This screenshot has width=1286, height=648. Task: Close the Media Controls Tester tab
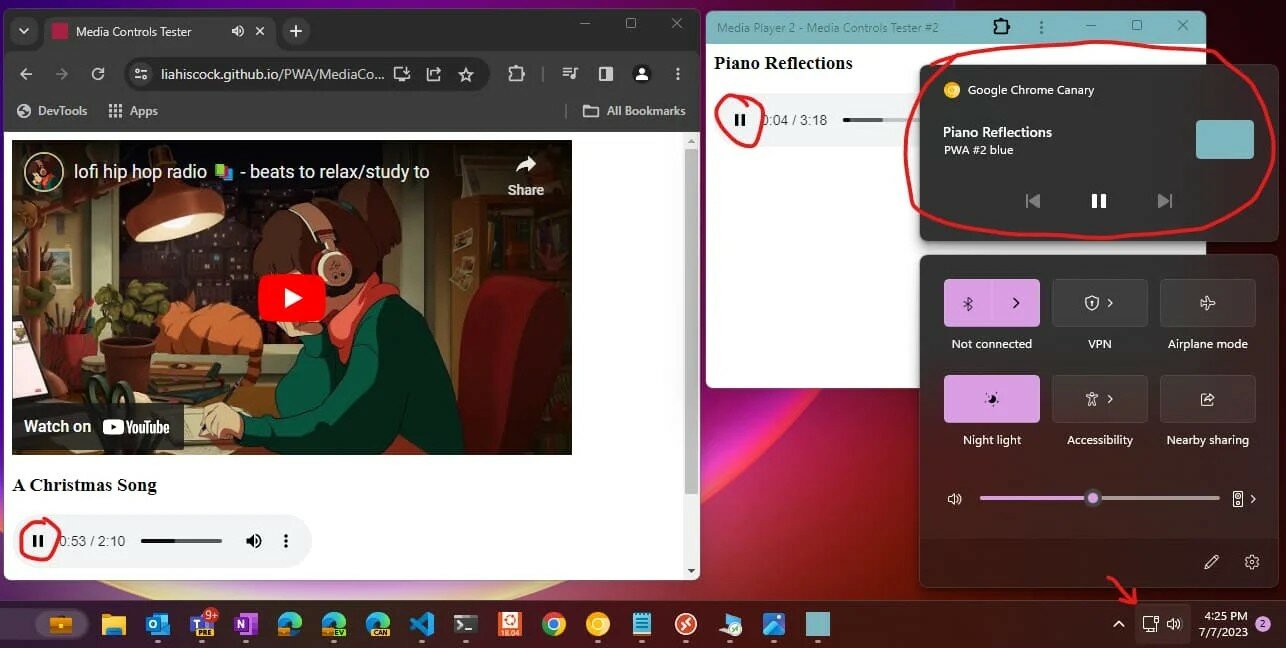tap(261, 31)
